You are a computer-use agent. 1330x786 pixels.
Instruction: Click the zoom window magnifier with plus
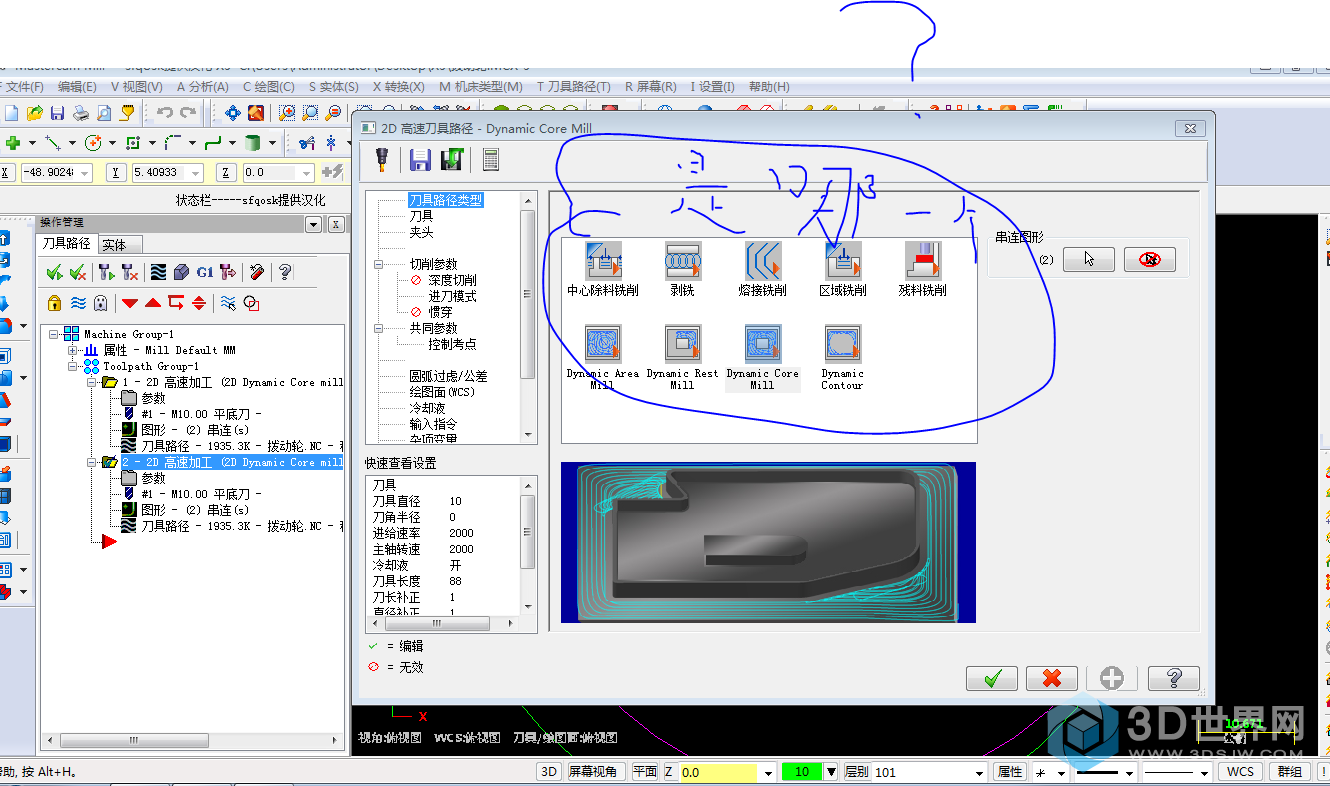coord(287,113)
